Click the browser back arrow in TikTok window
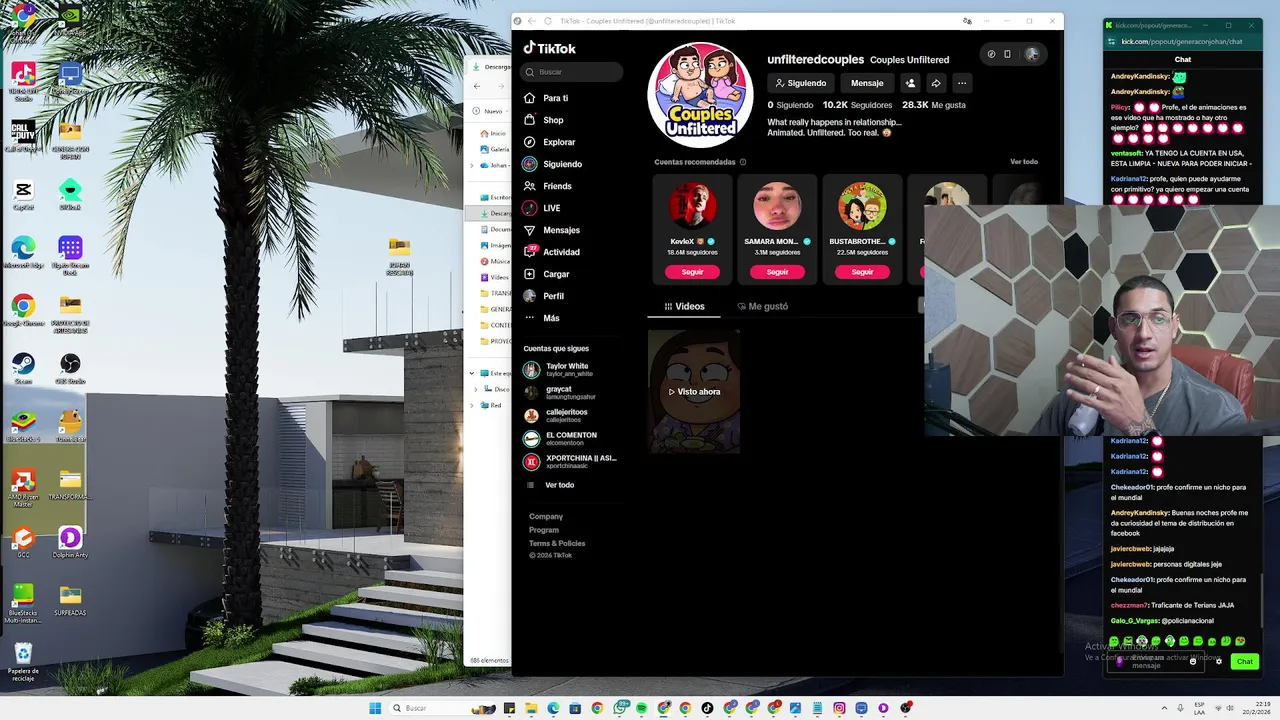Image resolution: width=1280 pixels, height=720 pixels. [530, 21]
